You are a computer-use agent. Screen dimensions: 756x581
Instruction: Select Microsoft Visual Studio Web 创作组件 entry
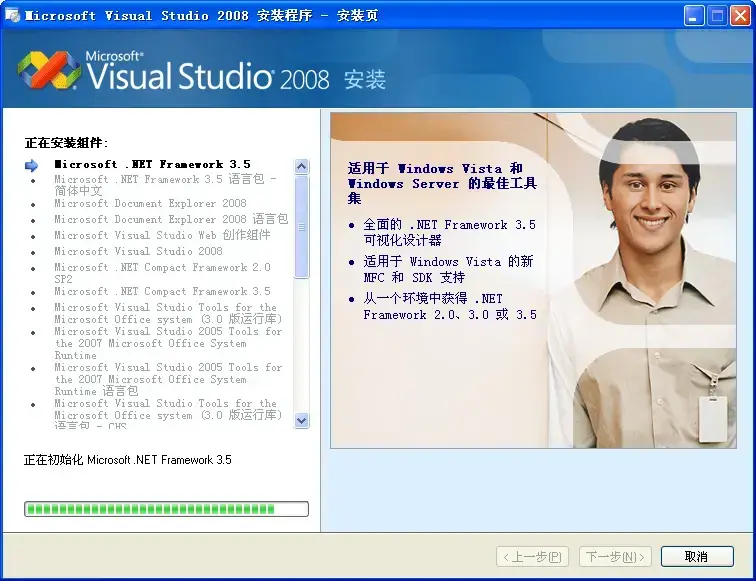pyautogui.click(x=162, y=235)
